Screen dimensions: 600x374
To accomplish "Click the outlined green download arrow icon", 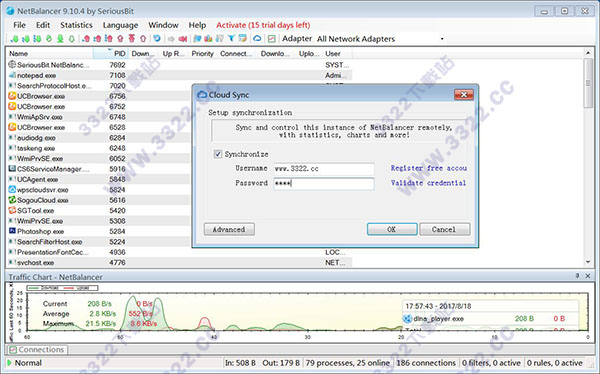I will 72,39.
